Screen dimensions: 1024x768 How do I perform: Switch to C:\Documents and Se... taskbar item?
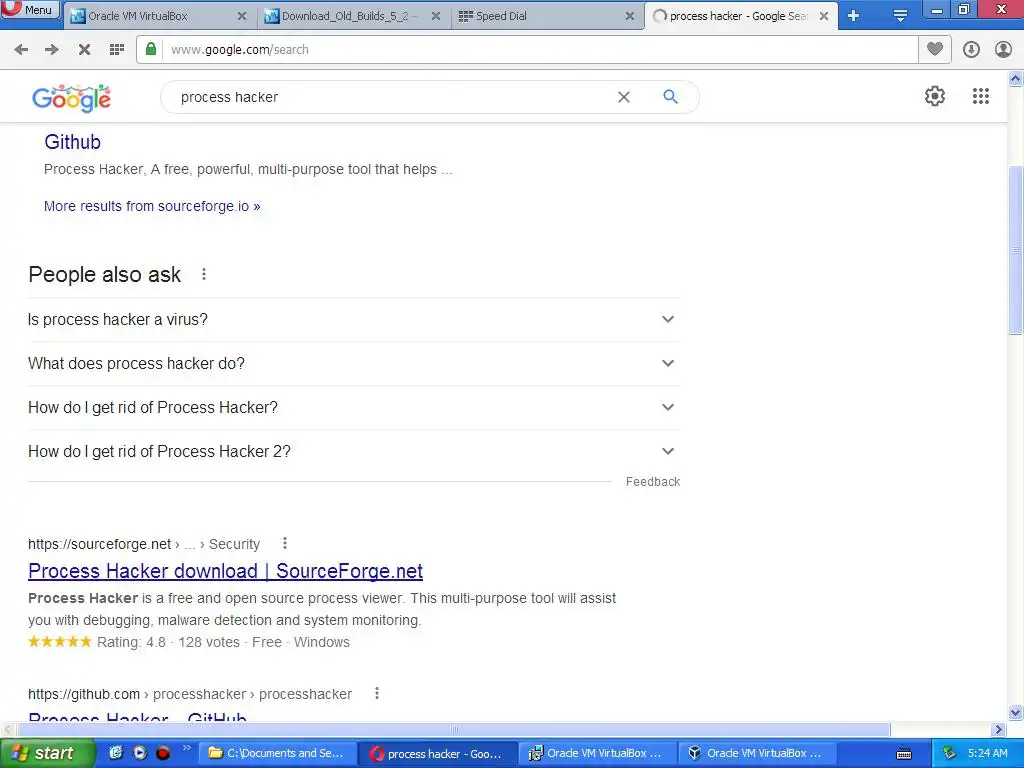point(277,754)
